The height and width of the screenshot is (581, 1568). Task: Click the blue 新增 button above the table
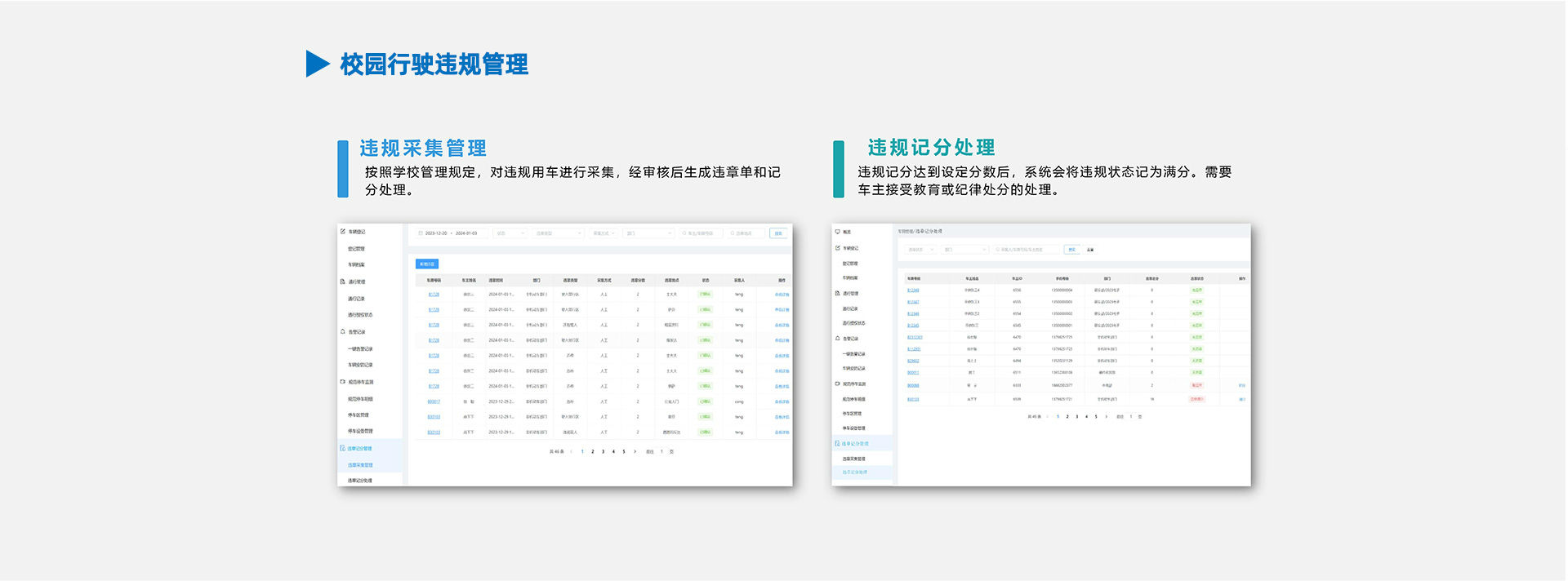pos(427,264)
